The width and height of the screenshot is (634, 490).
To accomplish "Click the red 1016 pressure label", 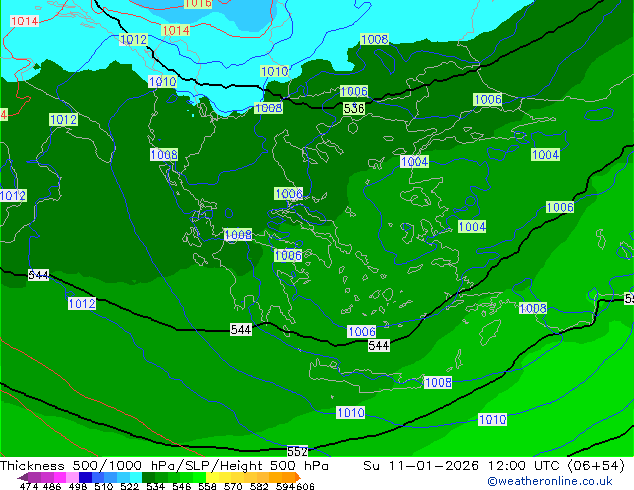I will pyautogui.click(x=198, y=4).
